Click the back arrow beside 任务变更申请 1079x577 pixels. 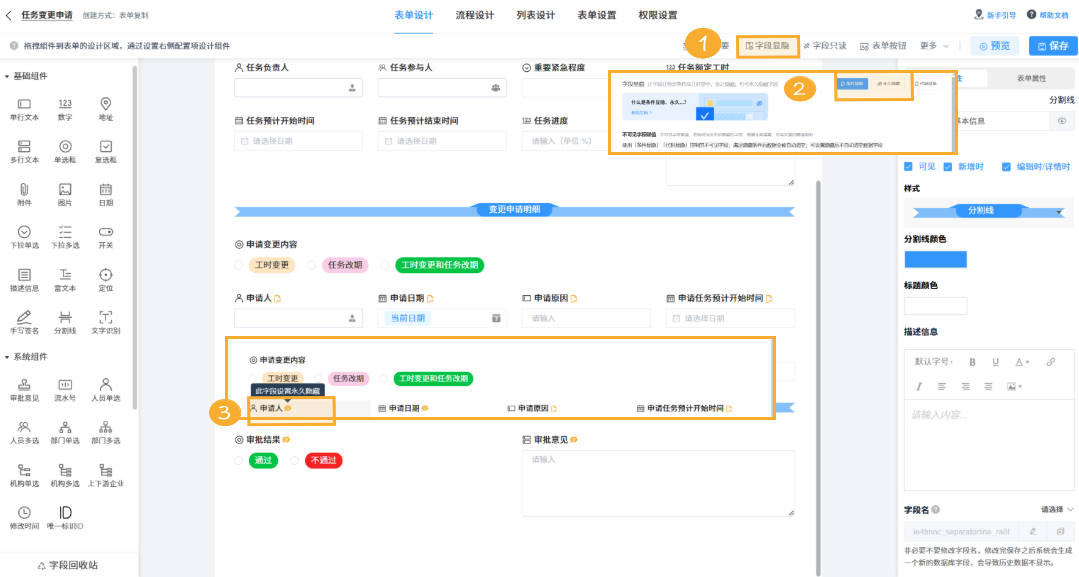pyautogui.click(x=10, y=16)
